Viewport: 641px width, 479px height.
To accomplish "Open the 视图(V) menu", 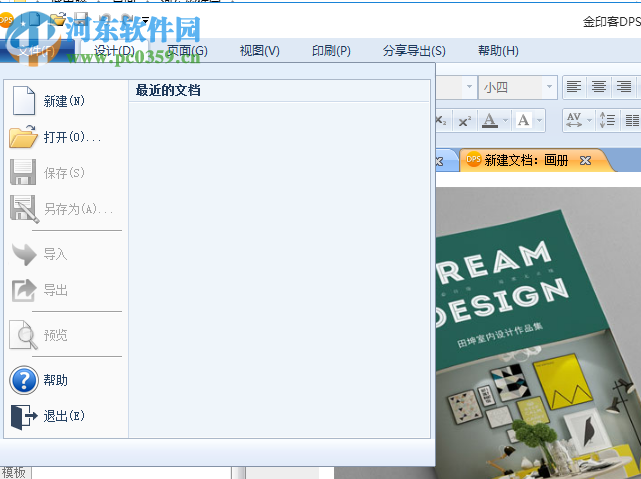I will [x=260, y=51].
